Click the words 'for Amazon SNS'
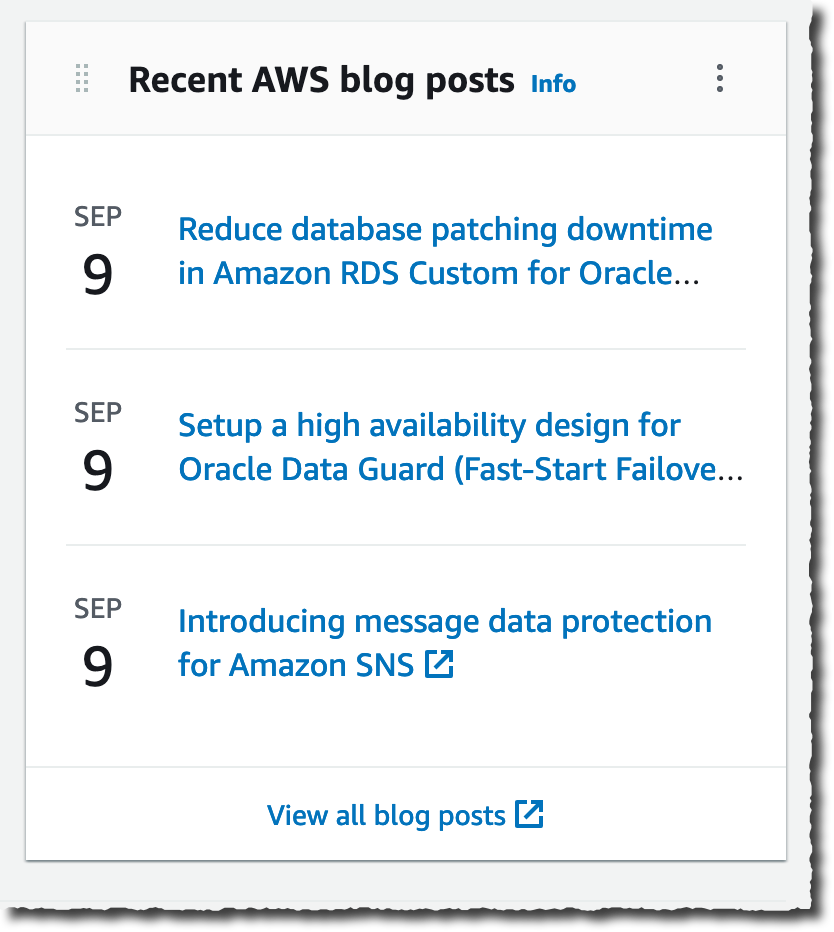The height and width of the screenshot is (932, 834). (x=296, y=665)
